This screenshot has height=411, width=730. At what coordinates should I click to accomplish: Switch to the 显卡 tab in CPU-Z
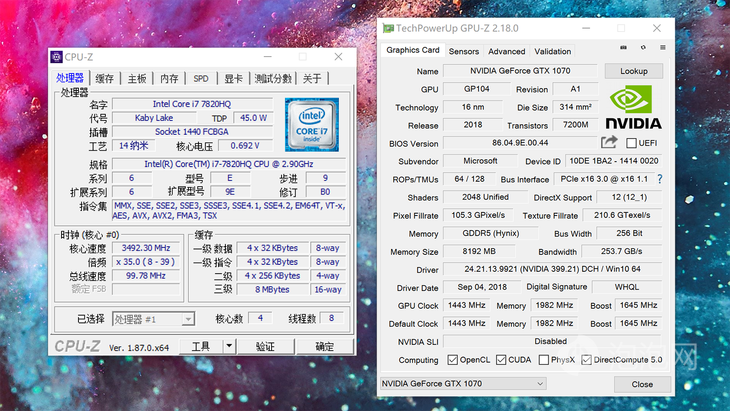click(x=233, y=79)
